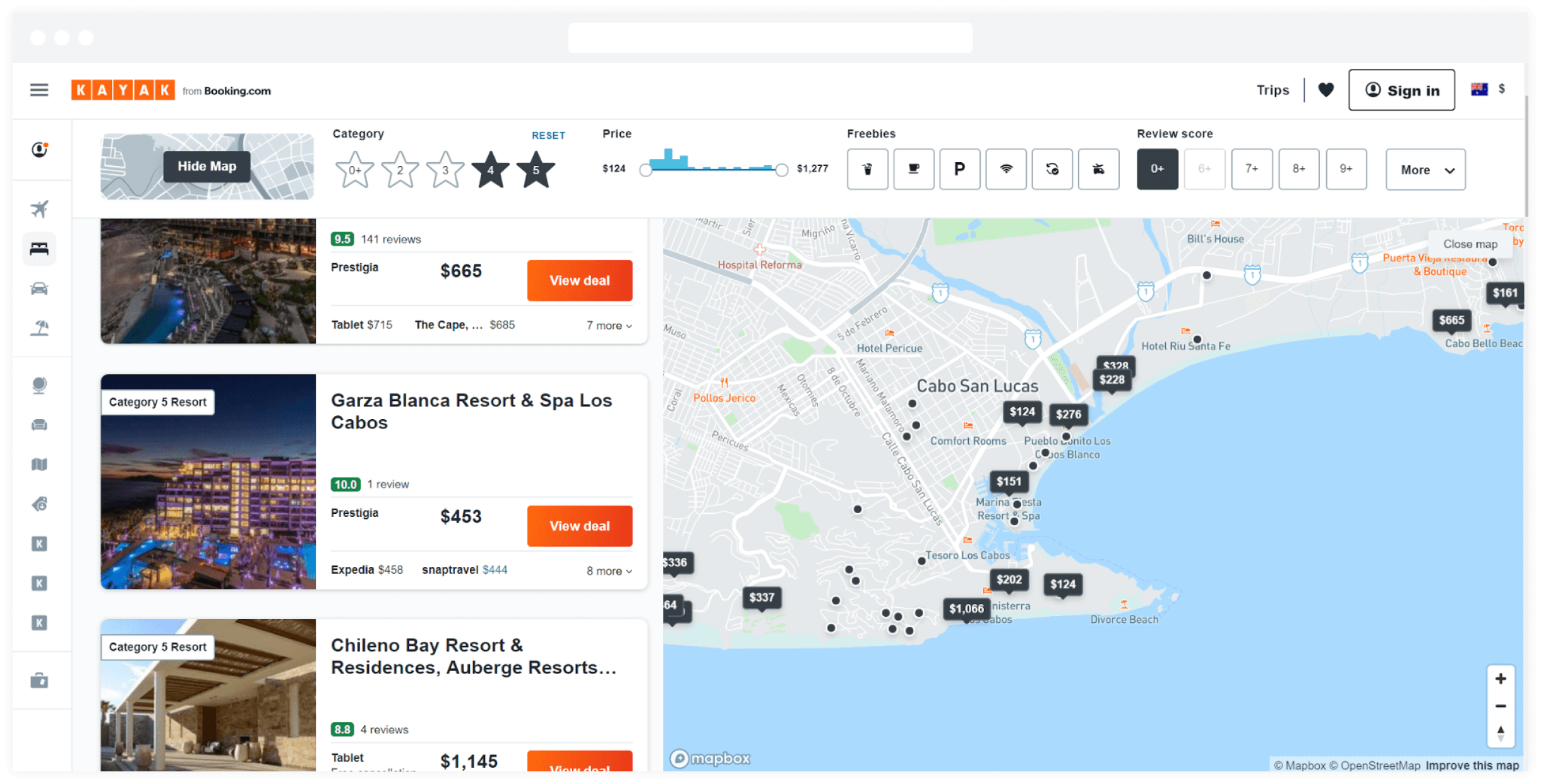Image resolution: width=1541 pixels, height=784 pixels.
Task: Move the minimum price slider handle
Action: tap(645, 170)
